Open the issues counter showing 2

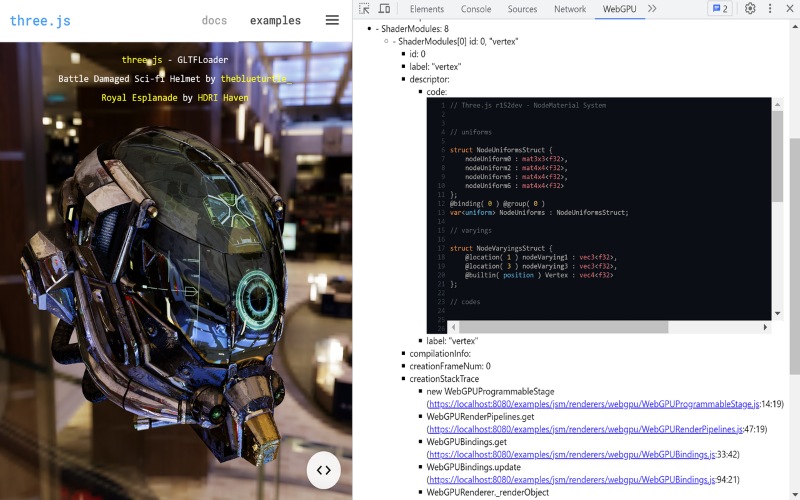click(x=720, y=9)
